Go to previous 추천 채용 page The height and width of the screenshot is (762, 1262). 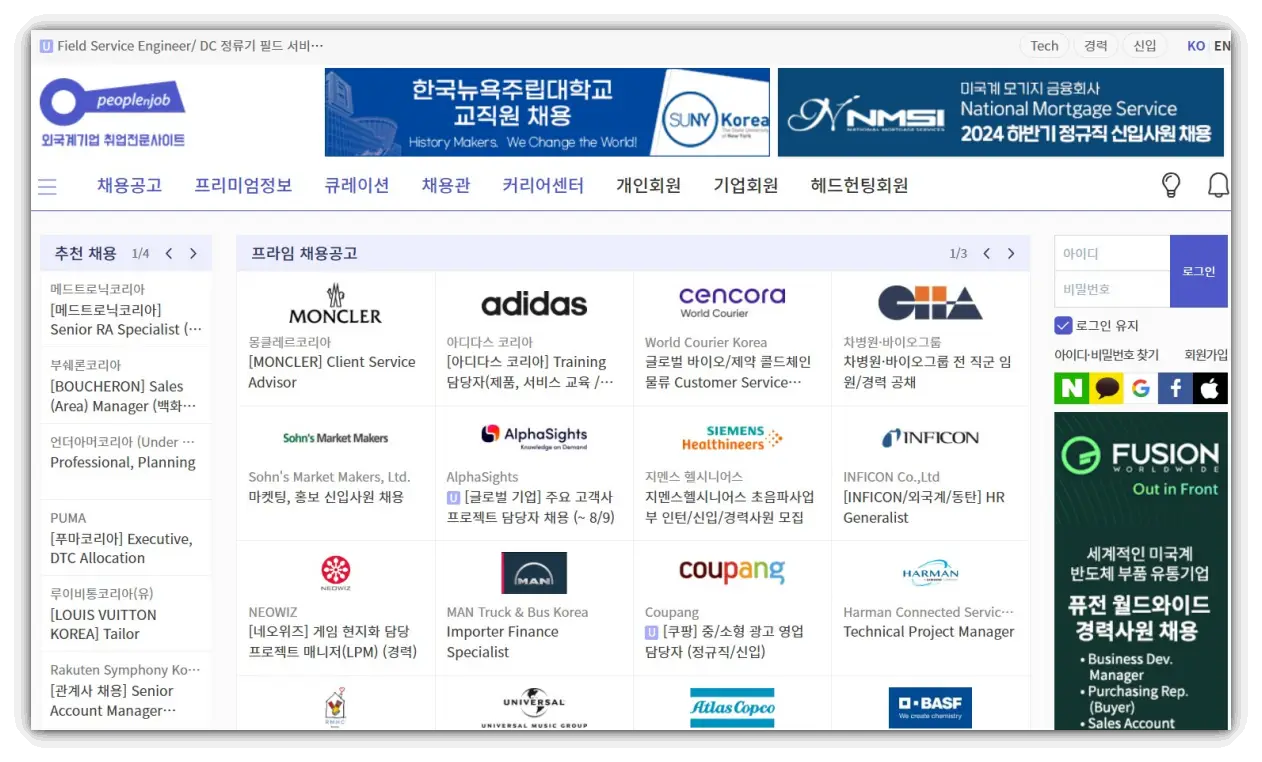tap(169, 254)
